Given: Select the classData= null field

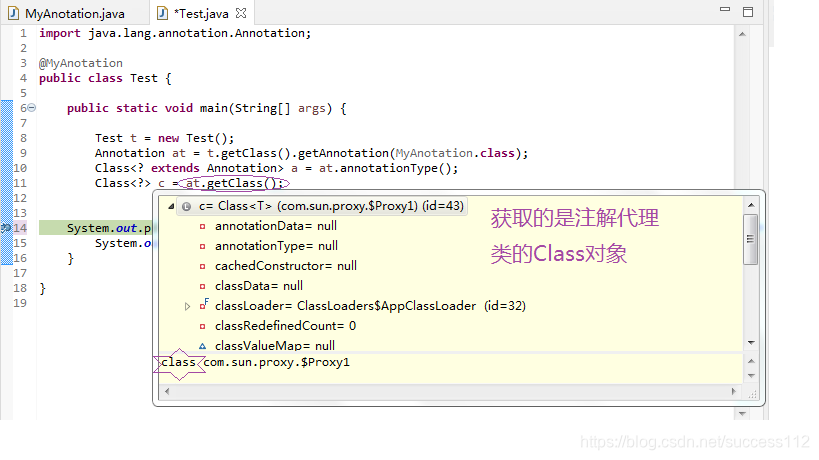Looking at the screenshot, I should [x=259, y=286].
